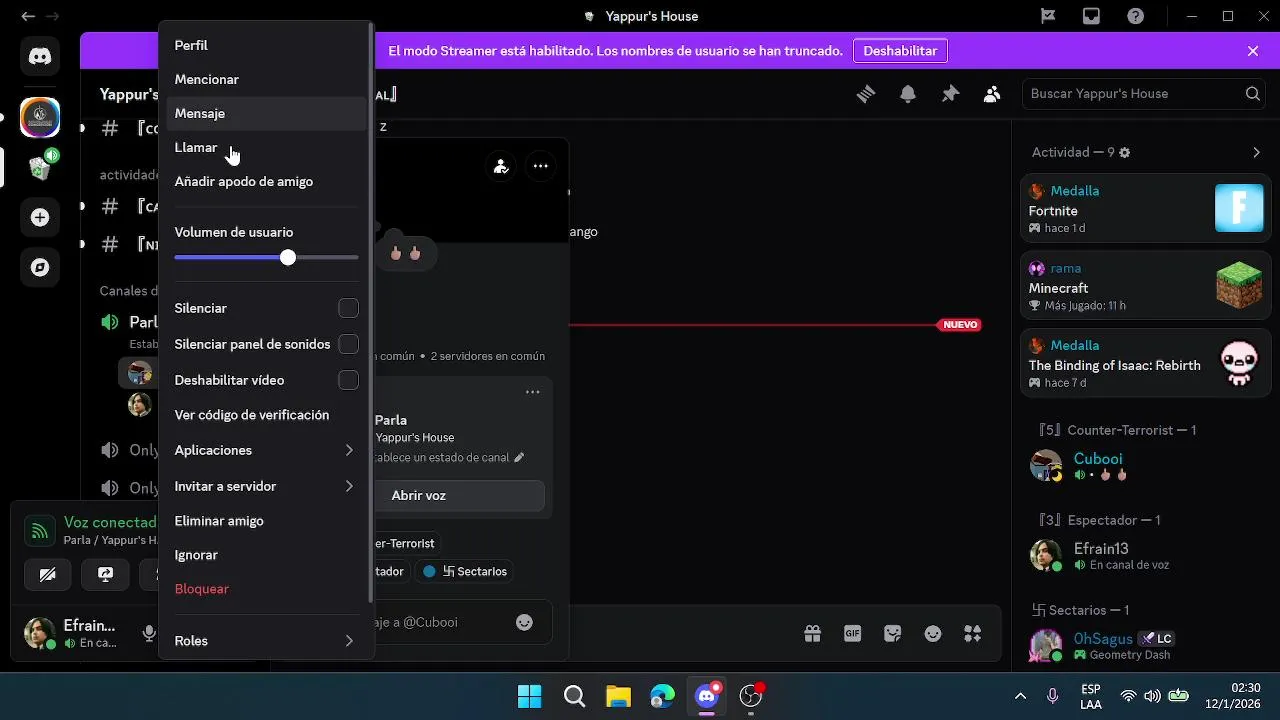Click the search magnifier icon
Viewport: 1280px width, 720px height.
point(1253,94)
